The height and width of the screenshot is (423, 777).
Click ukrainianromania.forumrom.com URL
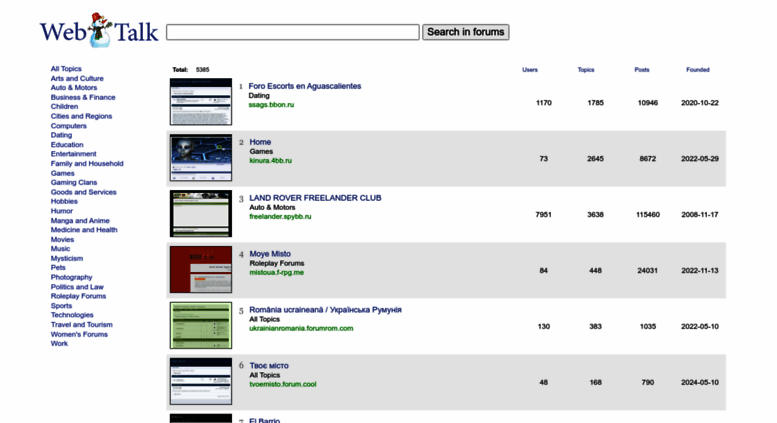[301, 329]
